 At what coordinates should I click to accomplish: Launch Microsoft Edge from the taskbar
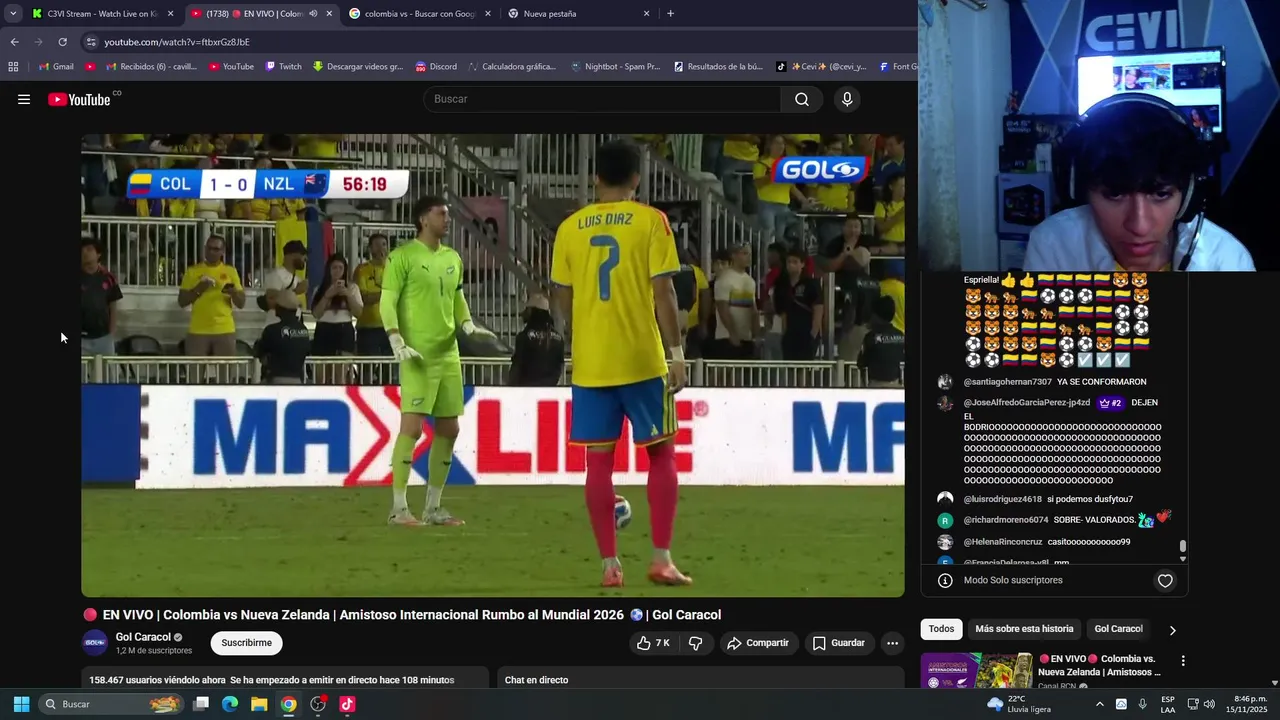click(230, 704)
